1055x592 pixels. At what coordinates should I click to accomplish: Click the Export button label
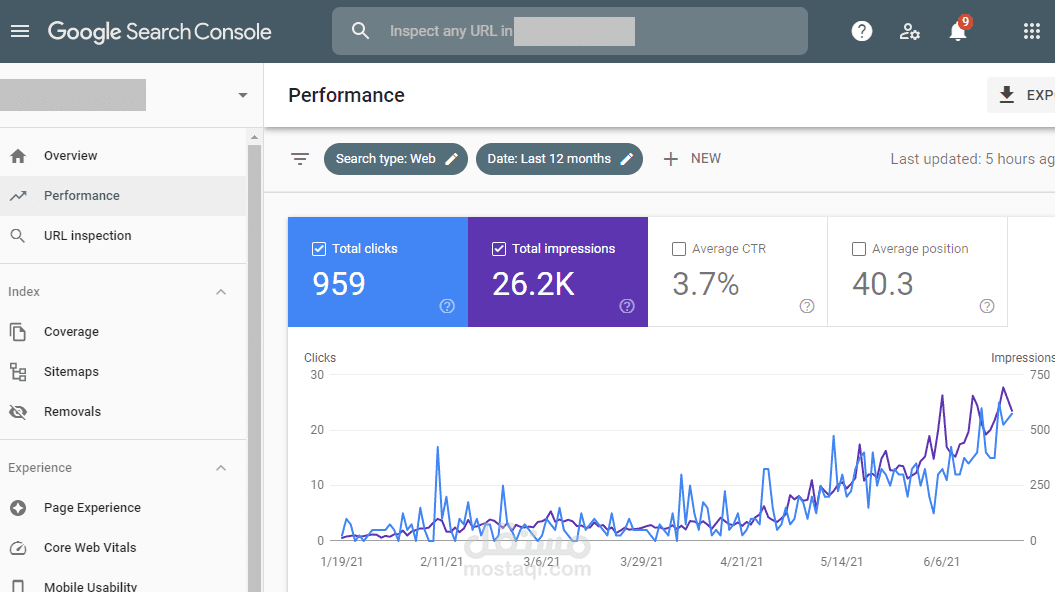click(1040, 96)
